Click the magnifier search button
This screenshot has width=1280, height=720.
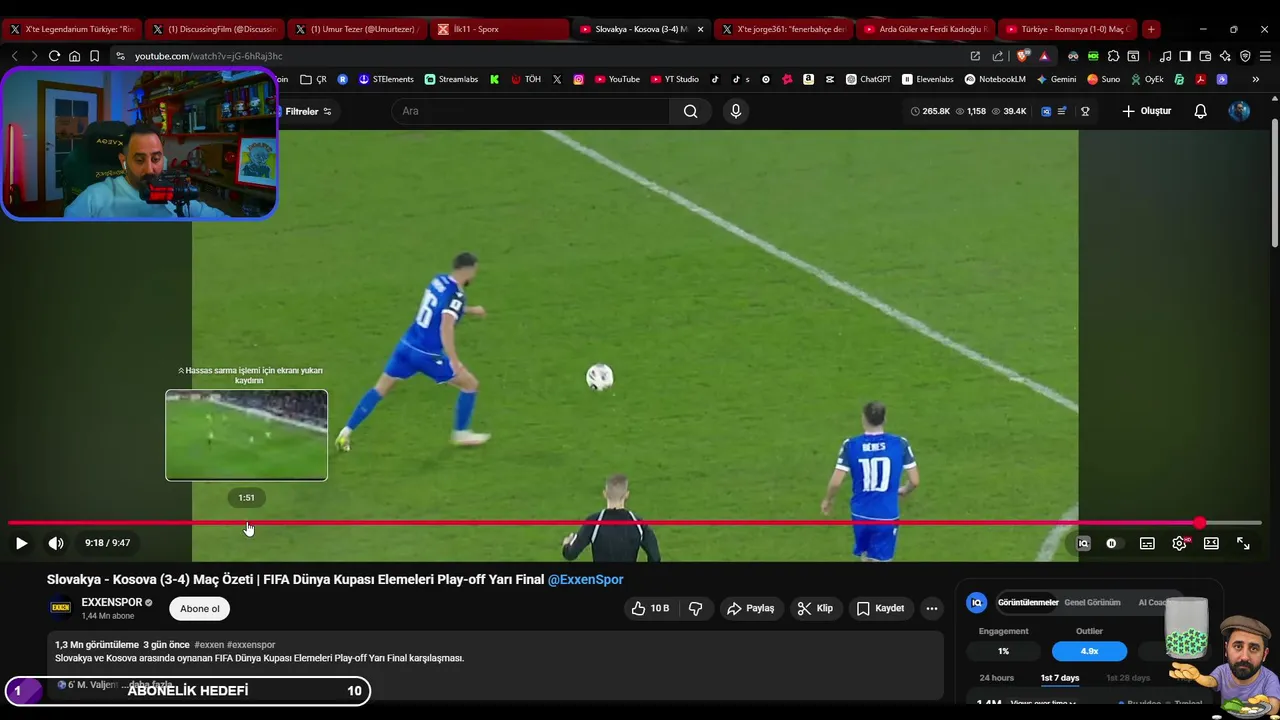tap(690, 111)
